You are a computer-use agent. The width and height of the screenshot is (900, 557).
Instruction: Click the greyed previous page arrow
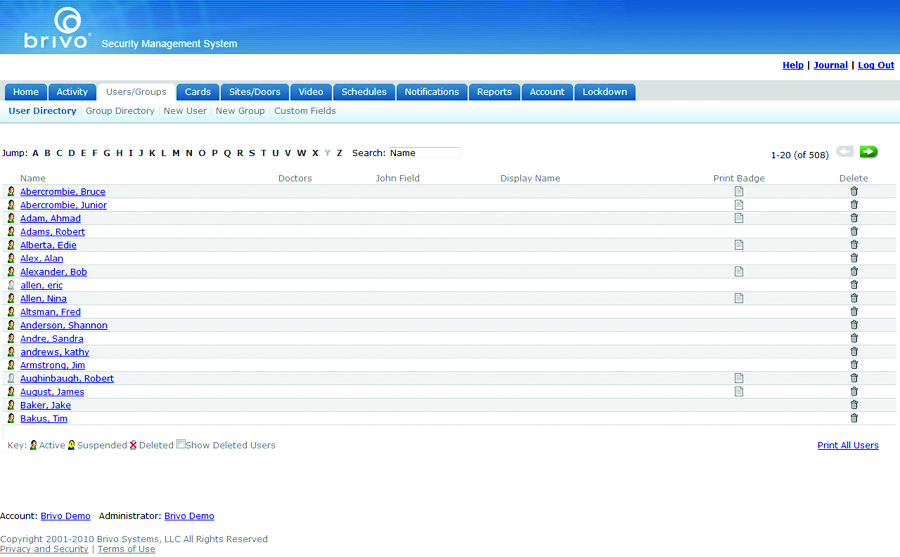845,152
